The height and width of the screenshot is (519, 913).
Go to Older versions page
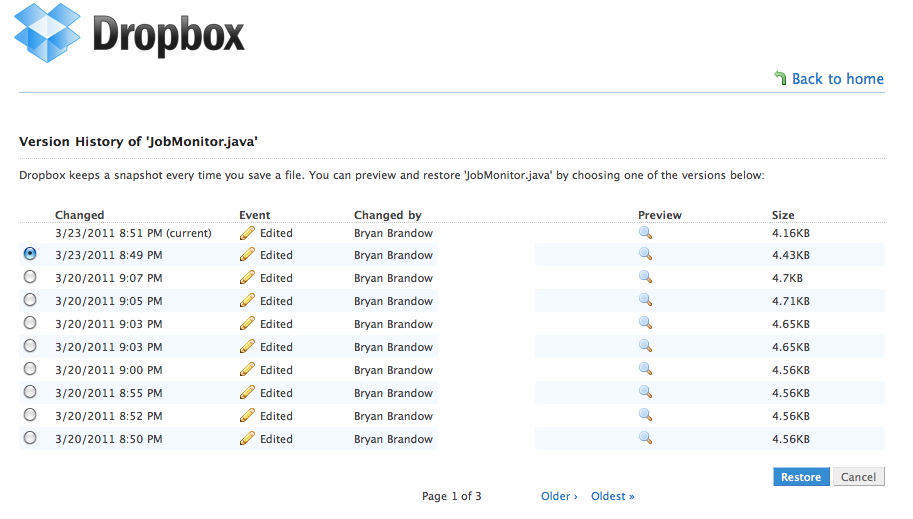click(x=558, y=496)
